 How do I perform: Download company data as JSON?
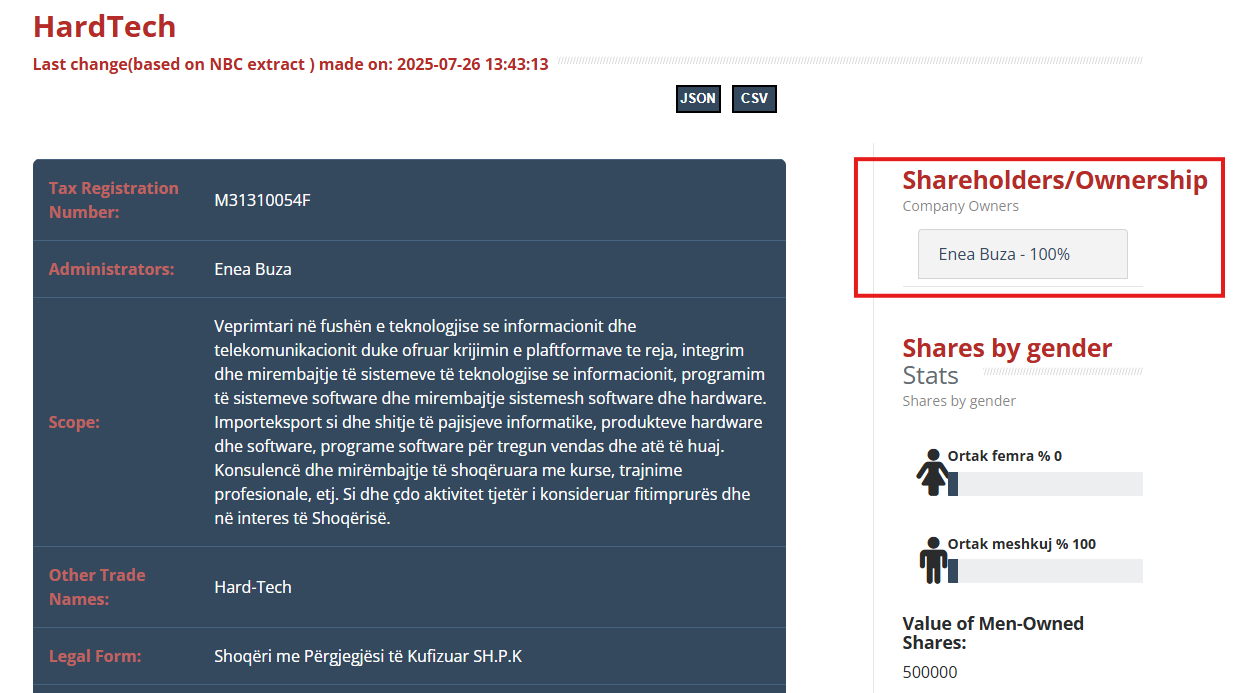[x=698, y=99]
